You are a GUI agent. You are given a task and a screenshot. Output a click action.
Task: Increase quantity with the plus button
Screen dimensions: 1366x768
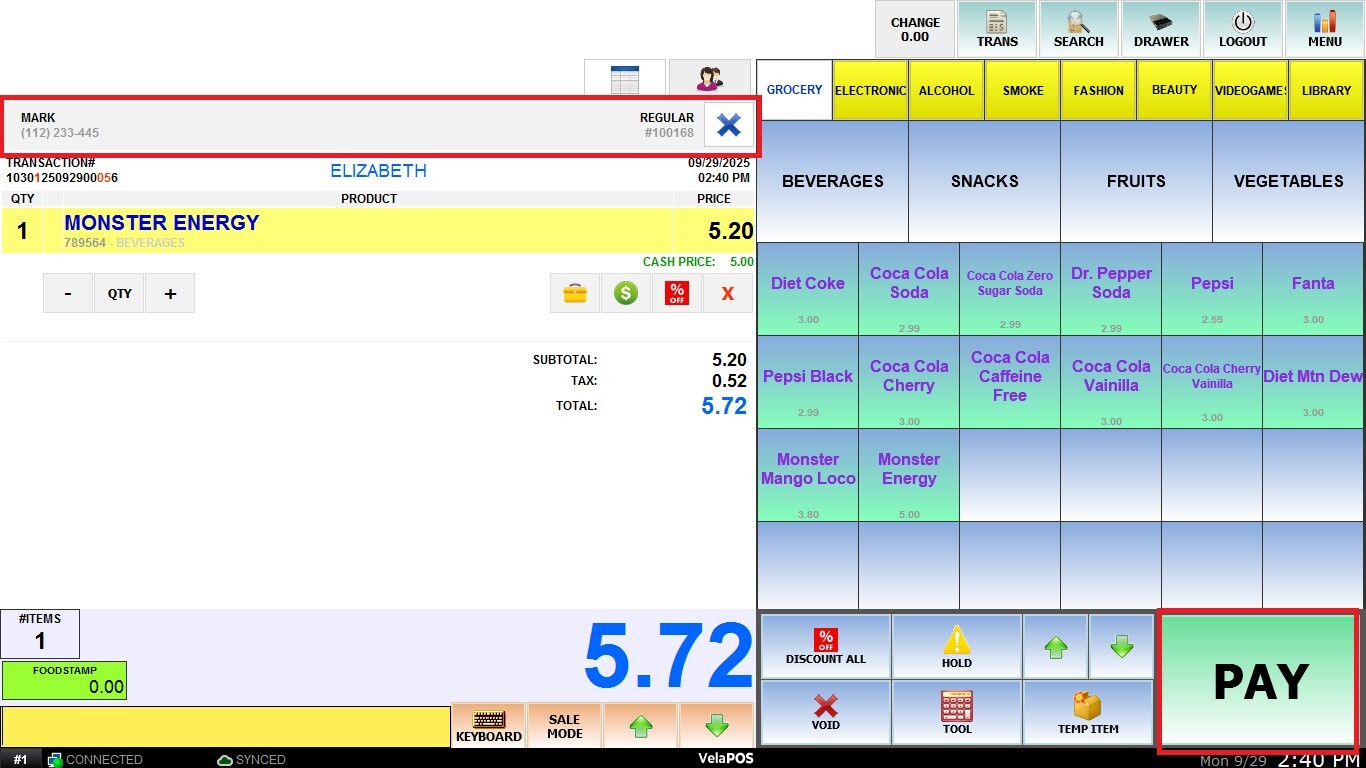coord(170,294)
